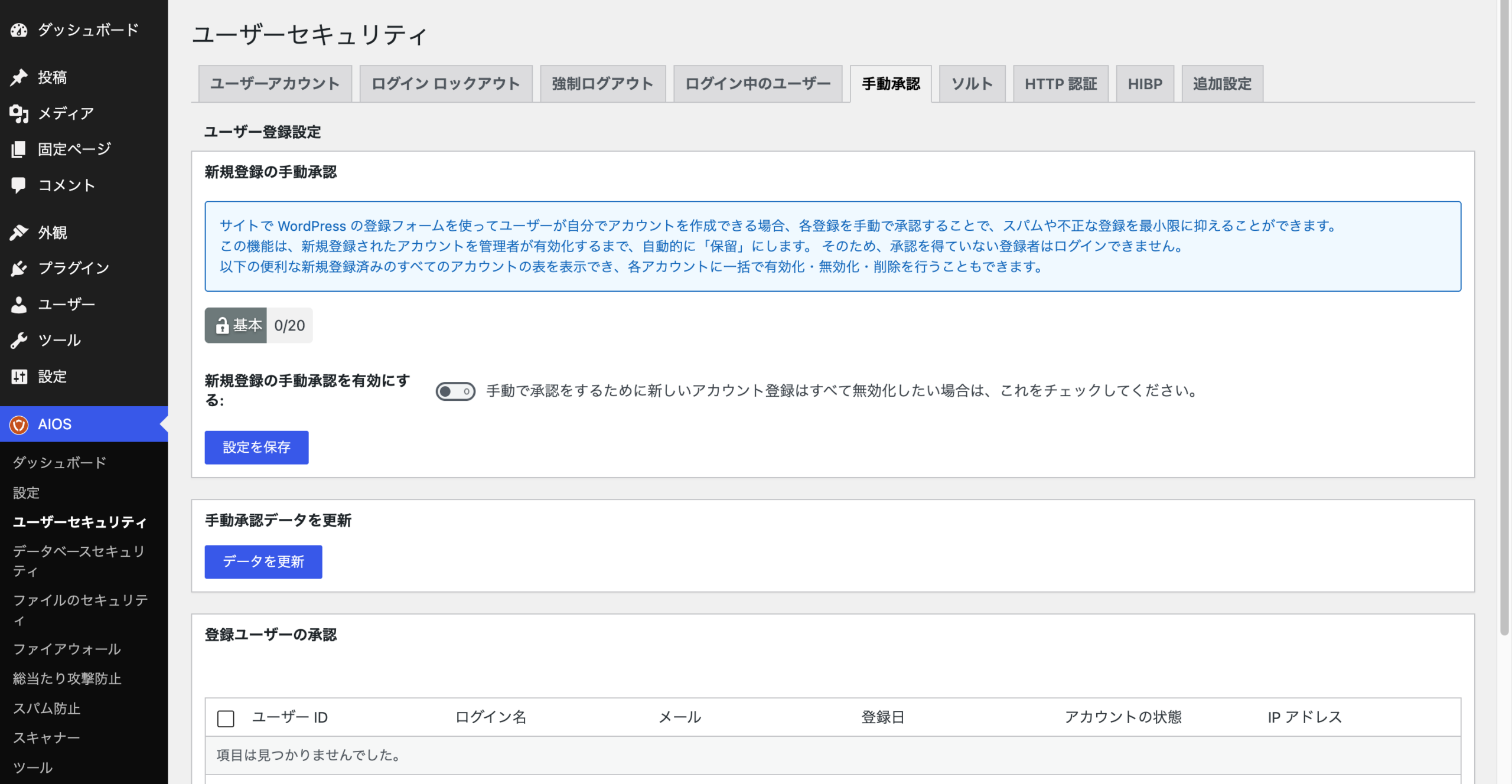
Task: Switch to ログイン ロックアウト tab
Action: tap(446, 84)
